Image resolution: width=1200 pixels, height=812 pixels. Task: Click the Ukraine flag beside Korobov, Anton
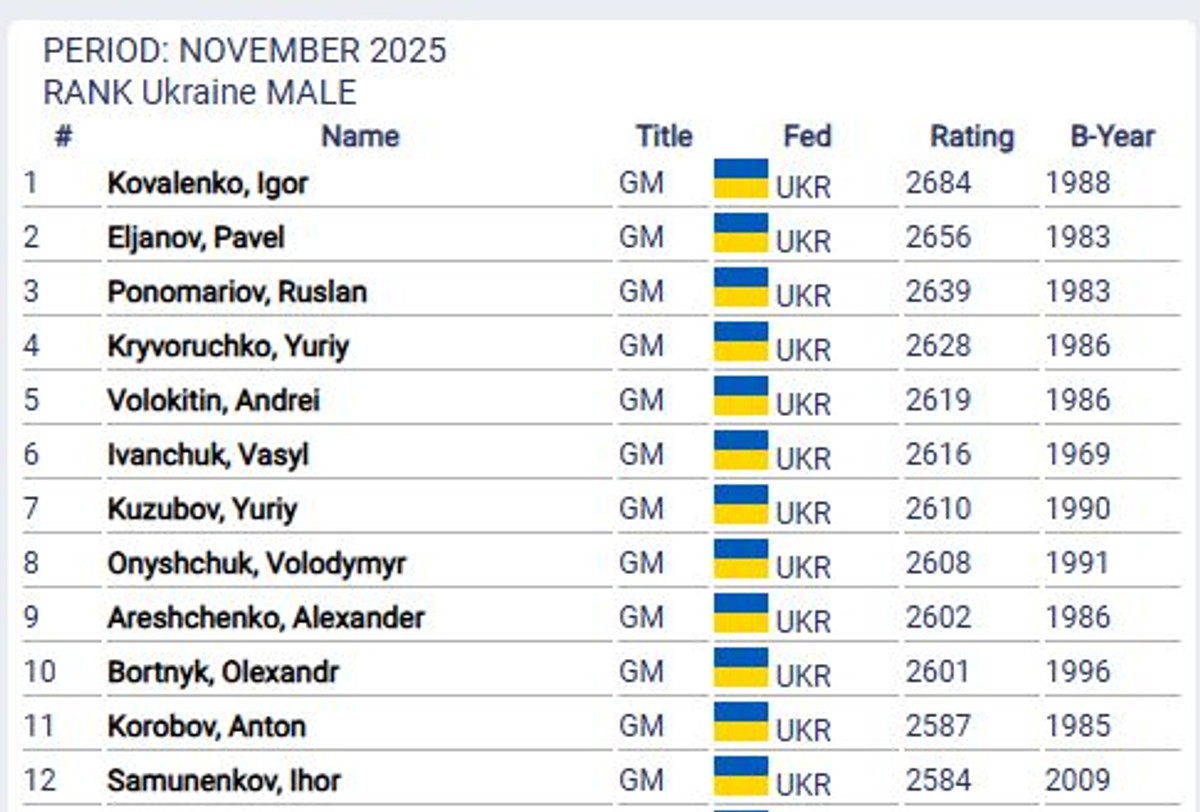pyautogui.click(x=741, y=721)
